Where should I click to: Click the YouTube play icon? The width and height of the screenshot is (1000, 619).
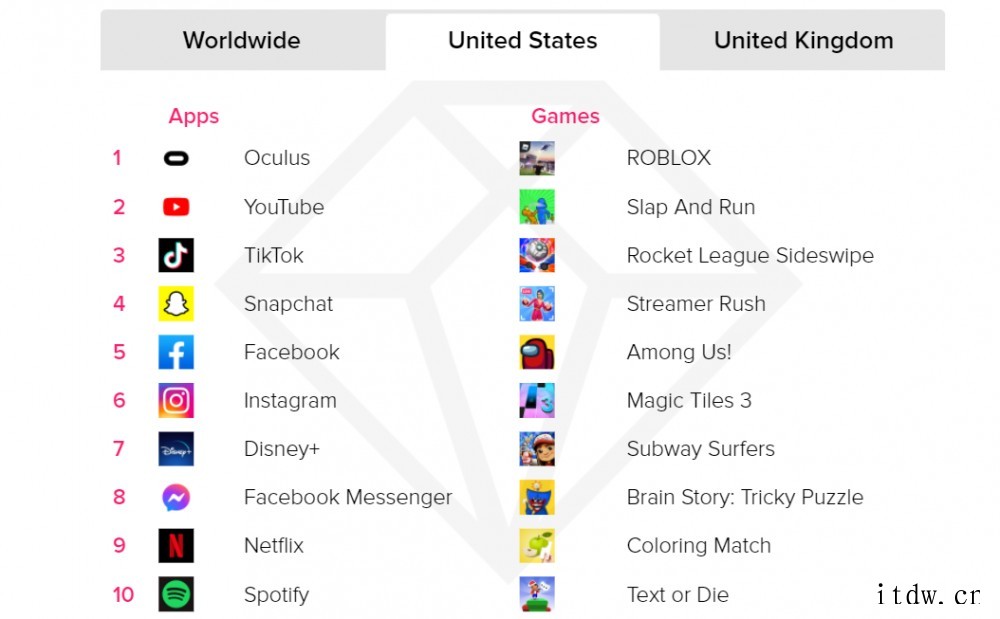[176, 207]
